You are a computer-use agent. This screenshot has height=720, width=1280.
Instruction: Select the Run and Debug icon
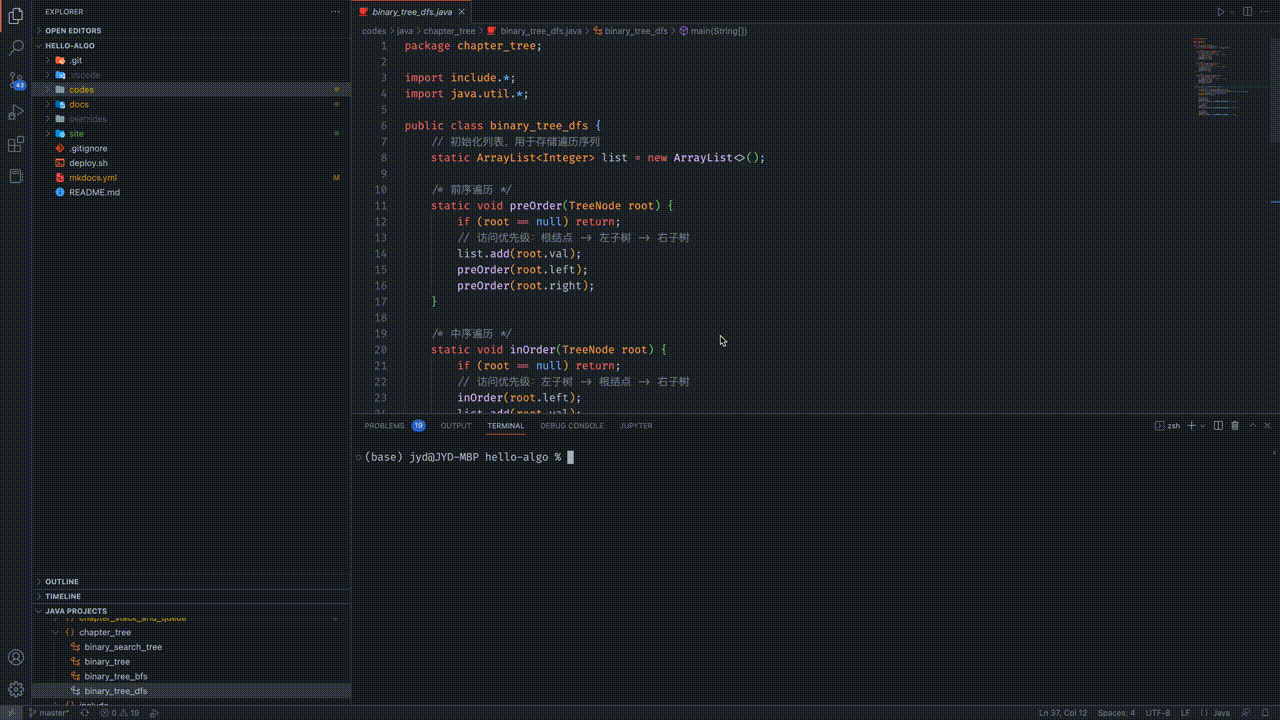pyautogui.click(x=16, y=112)
